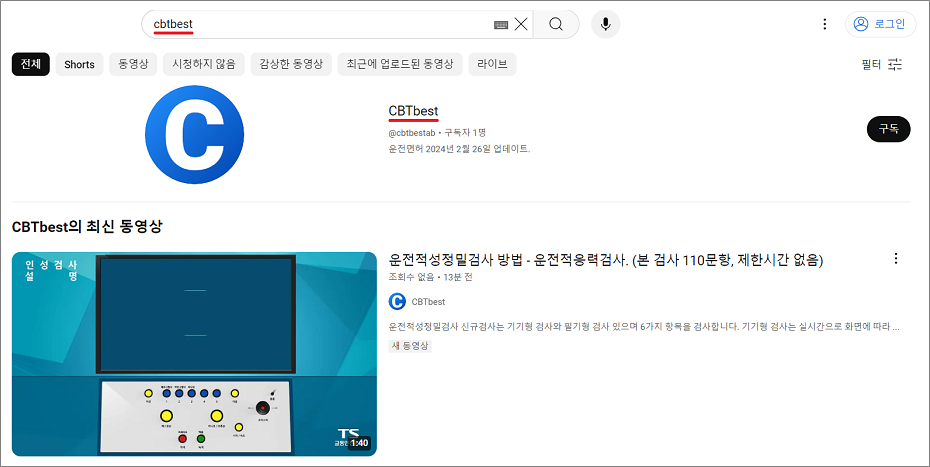Viewport: 930px width, 467px height.
Task: Select 최근에 업로드된 동영상 chip
Action: 400,64
